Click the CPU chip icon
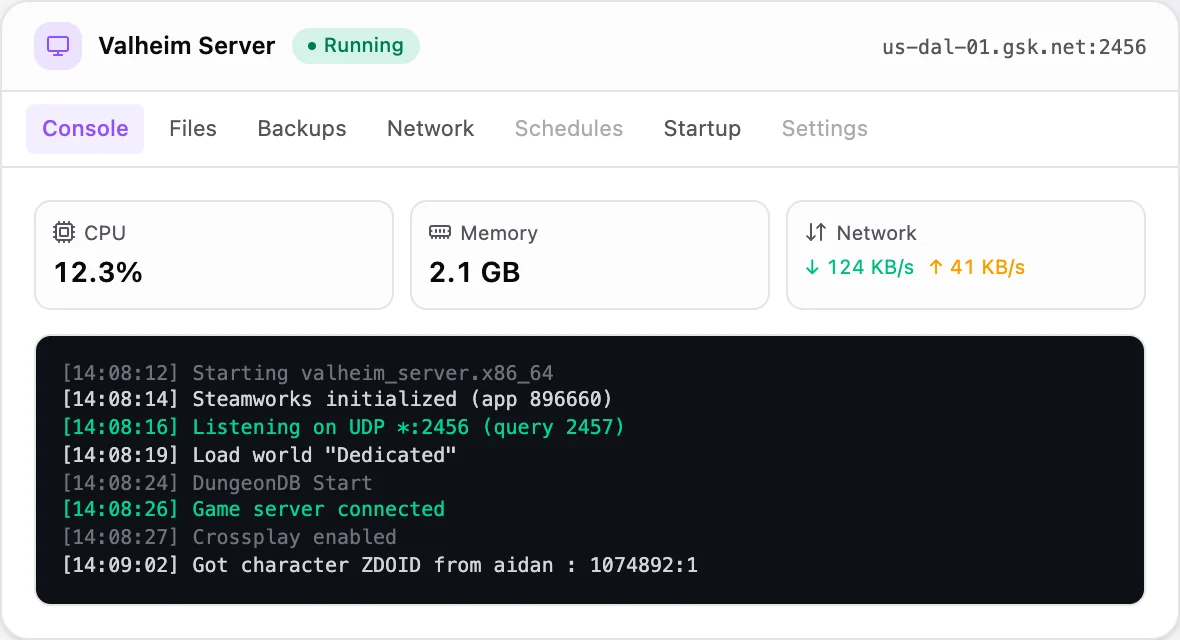 pos(64,232)
